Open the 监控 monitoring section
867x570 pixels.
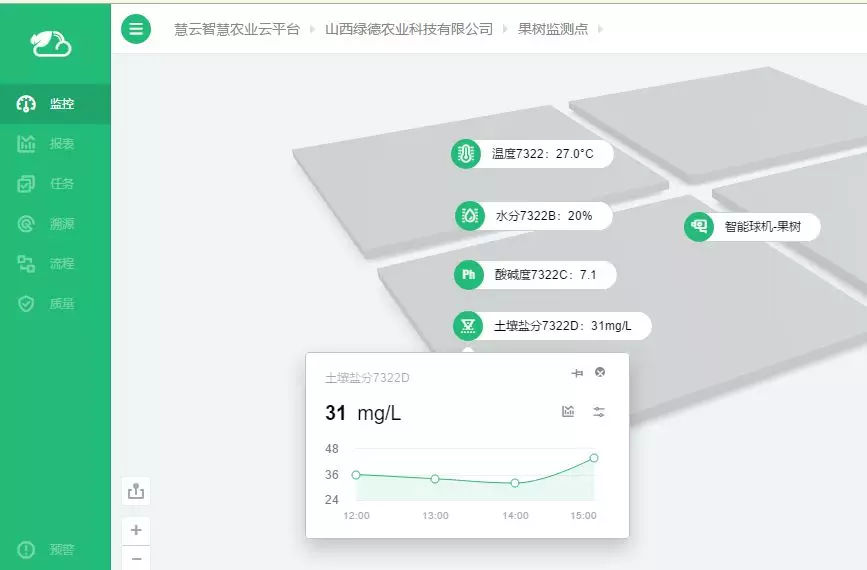[x=47, y=104]
